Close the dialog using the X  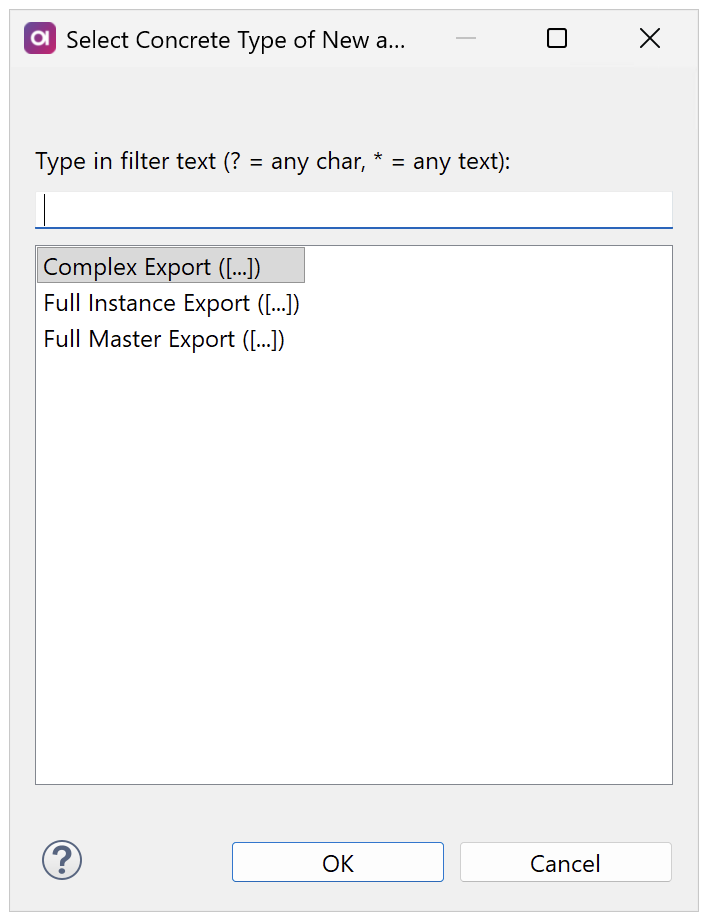pyautogui.click(x=649, y=38)
